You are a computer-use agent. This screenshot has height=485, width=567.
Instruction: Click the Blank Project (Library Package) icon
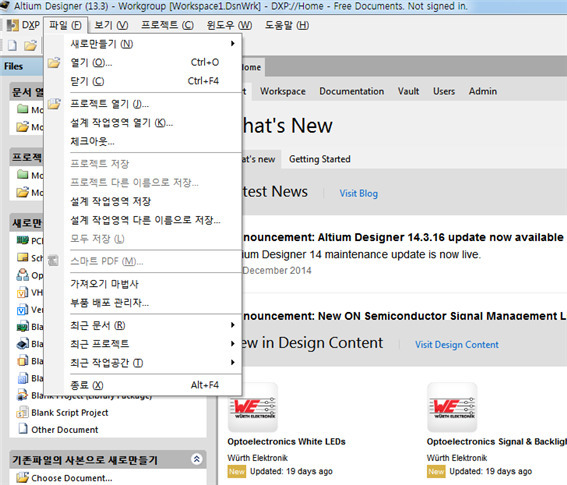(x=22, y=395)
